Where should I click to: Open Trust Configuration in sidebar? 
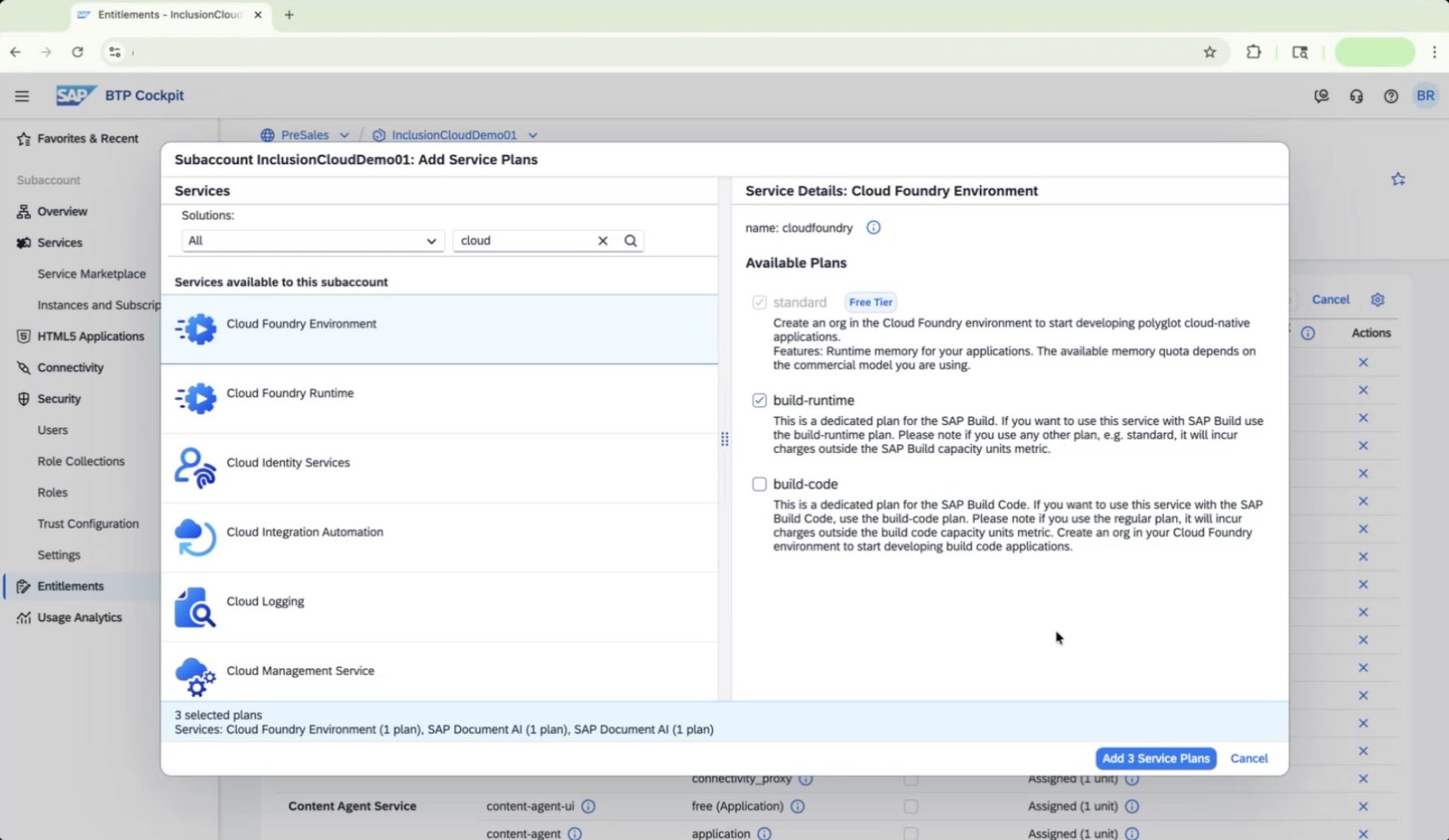click(88, 524)
